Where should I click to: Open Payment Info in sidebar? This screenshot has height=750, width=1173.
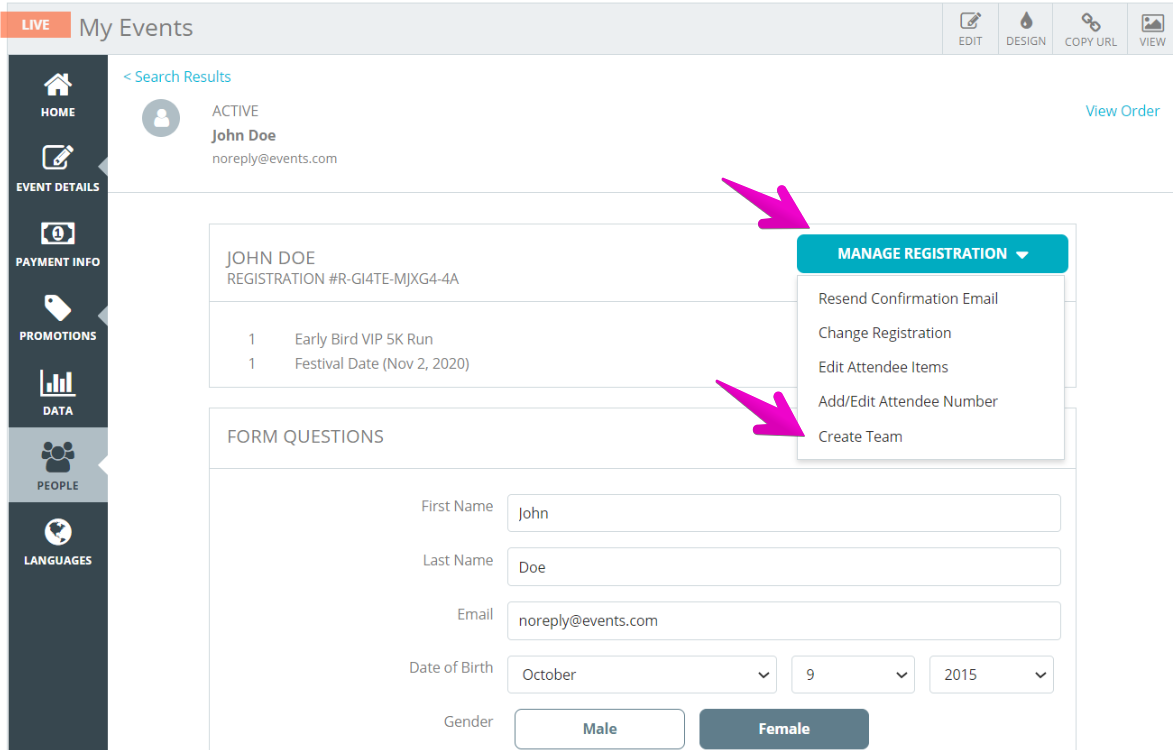point(58,244)
